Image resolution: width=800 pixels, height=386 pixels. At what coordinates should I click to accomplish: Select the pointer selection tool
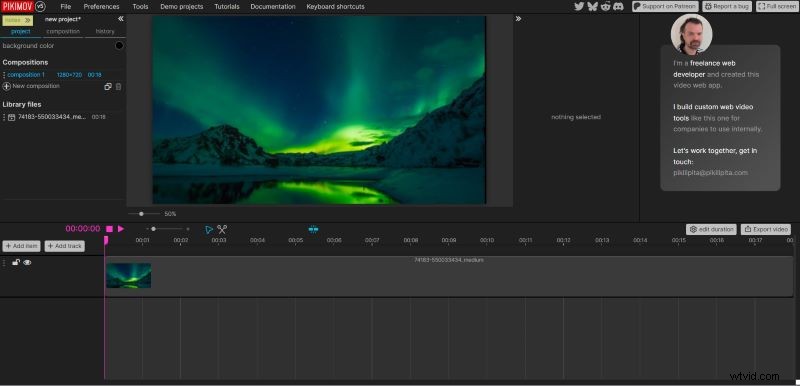pyautogui.click(x=209, y=229)
